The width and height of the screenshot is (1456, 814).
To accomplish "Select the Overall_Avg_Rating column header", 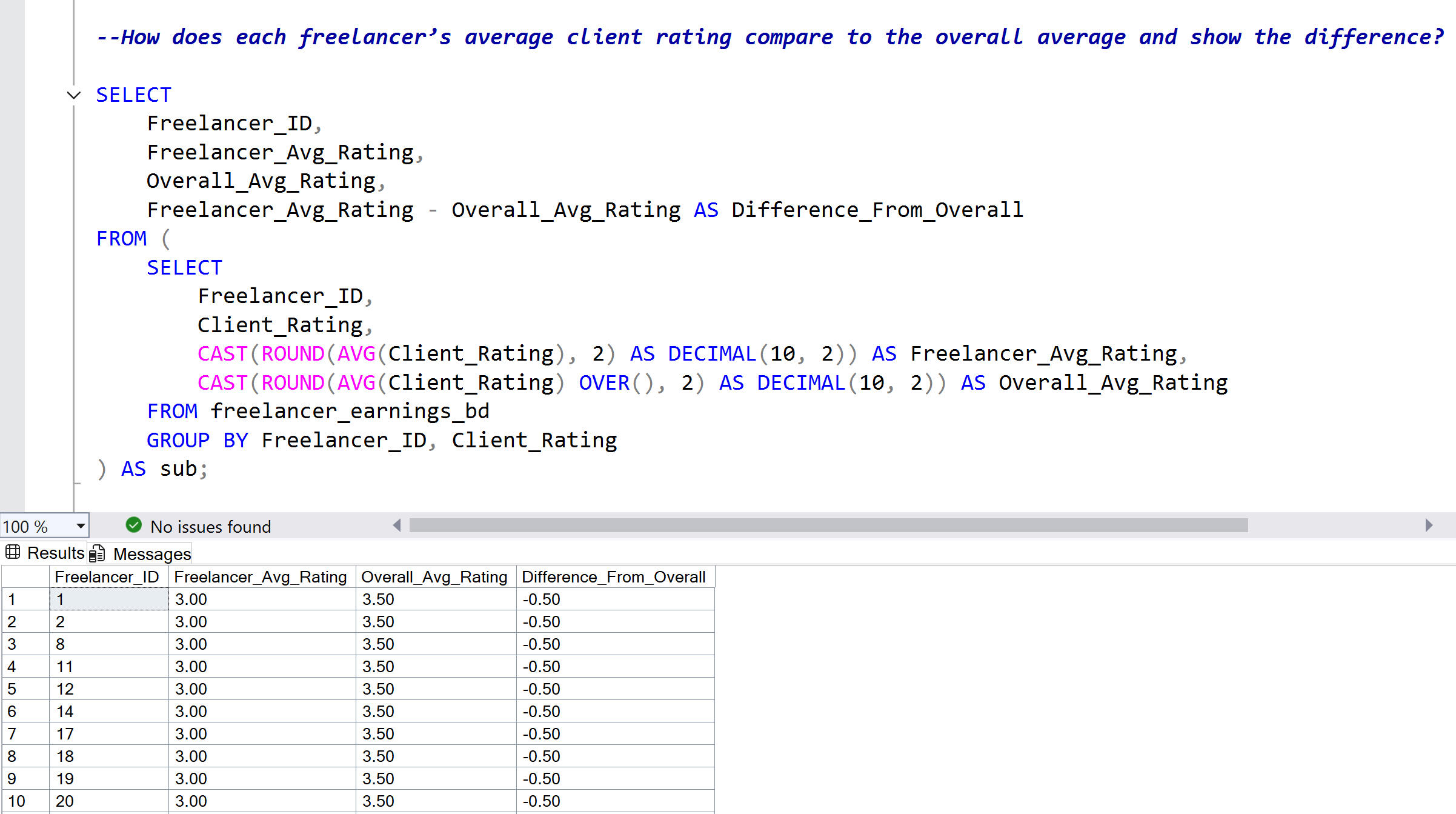I will point(434,577).
